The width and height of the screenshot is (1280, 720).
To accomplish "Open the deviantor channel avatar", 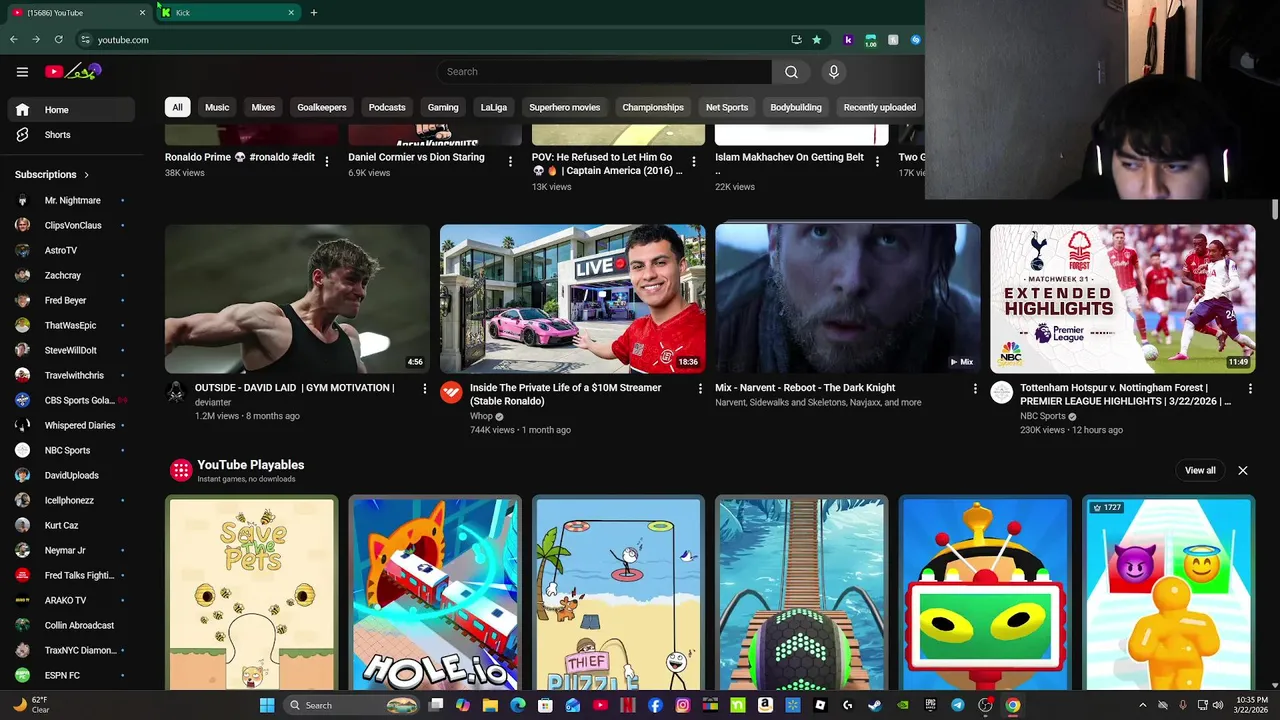I will (176, 392).
